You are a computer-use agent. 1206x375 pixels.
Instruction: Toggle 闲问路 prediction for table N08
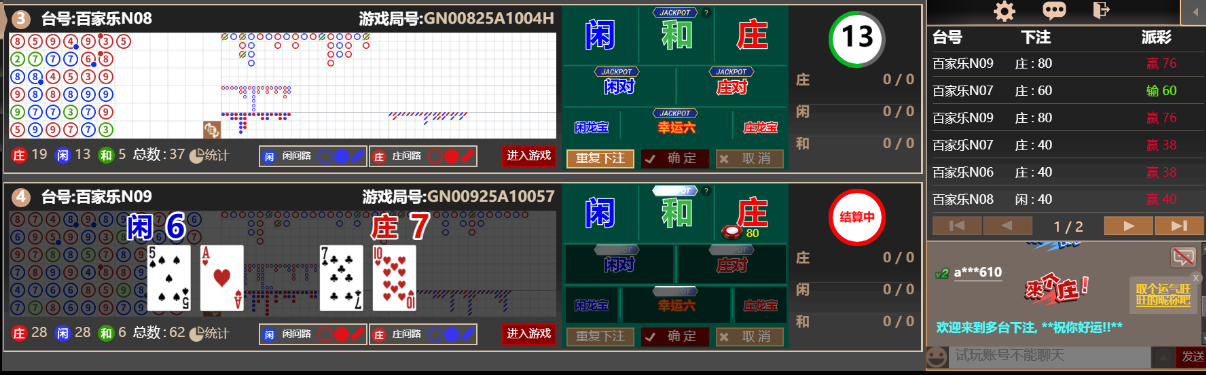[313, 156]
